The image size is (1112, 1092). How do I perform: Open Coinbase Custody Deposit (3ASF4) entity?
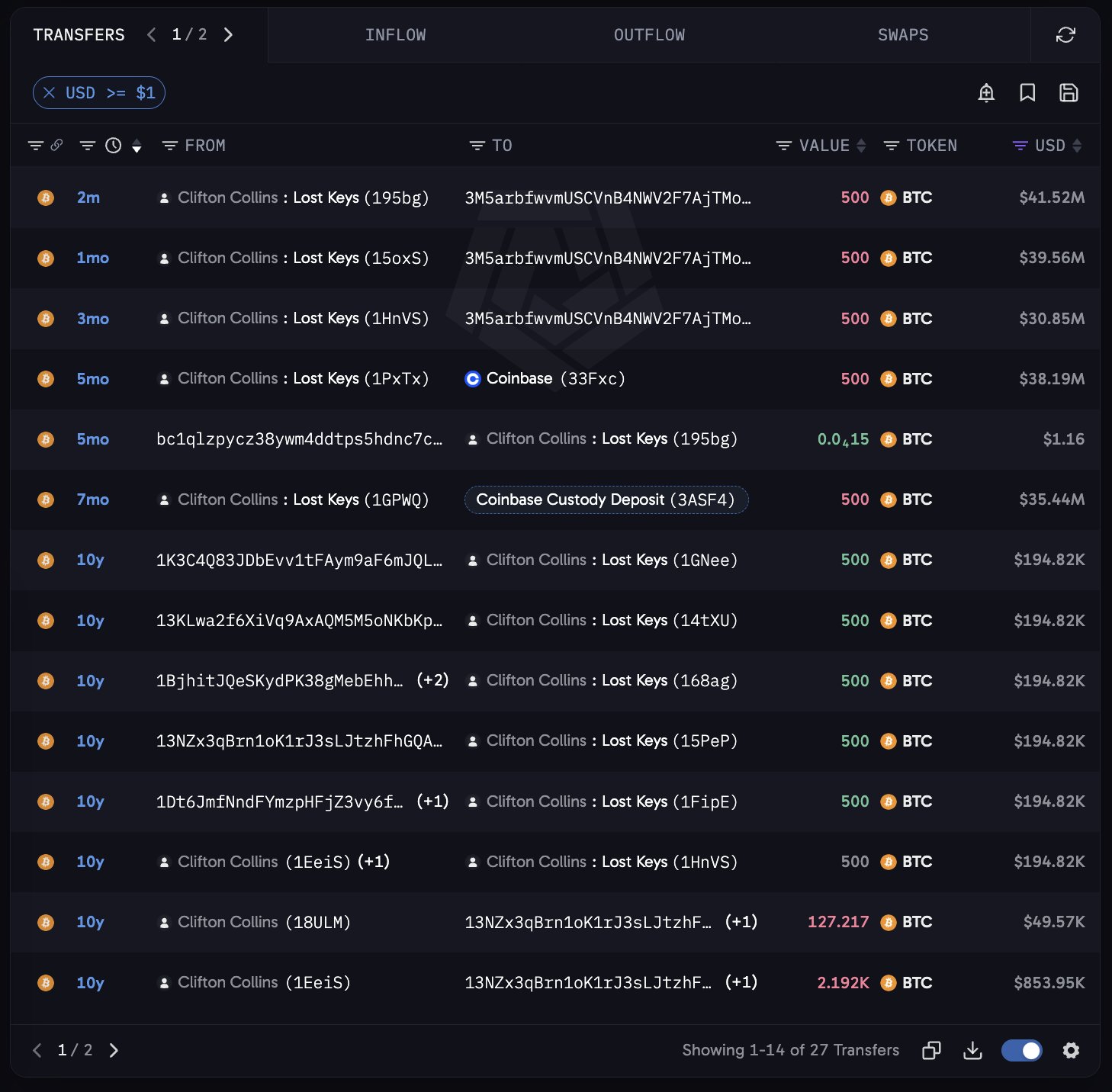606,500
